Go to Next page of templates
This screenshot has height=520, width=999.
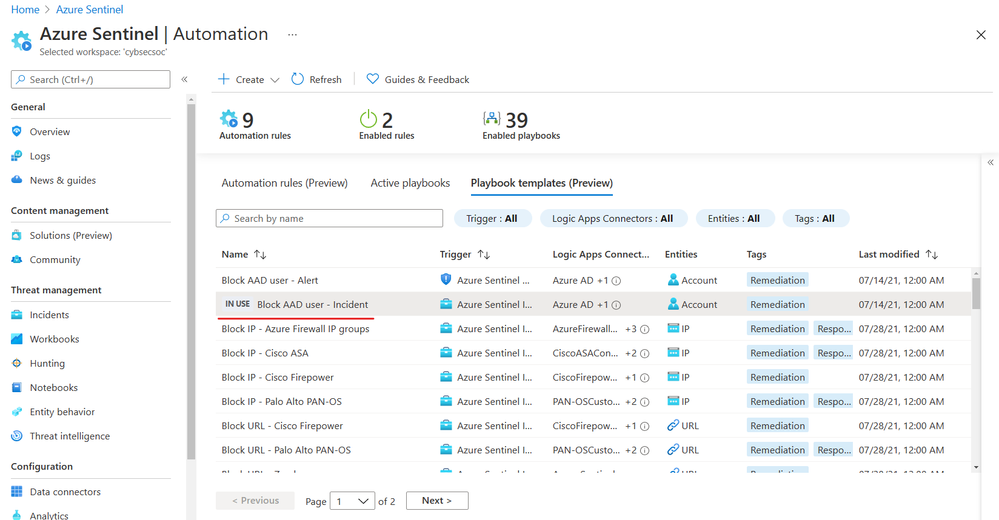[437, 501]
